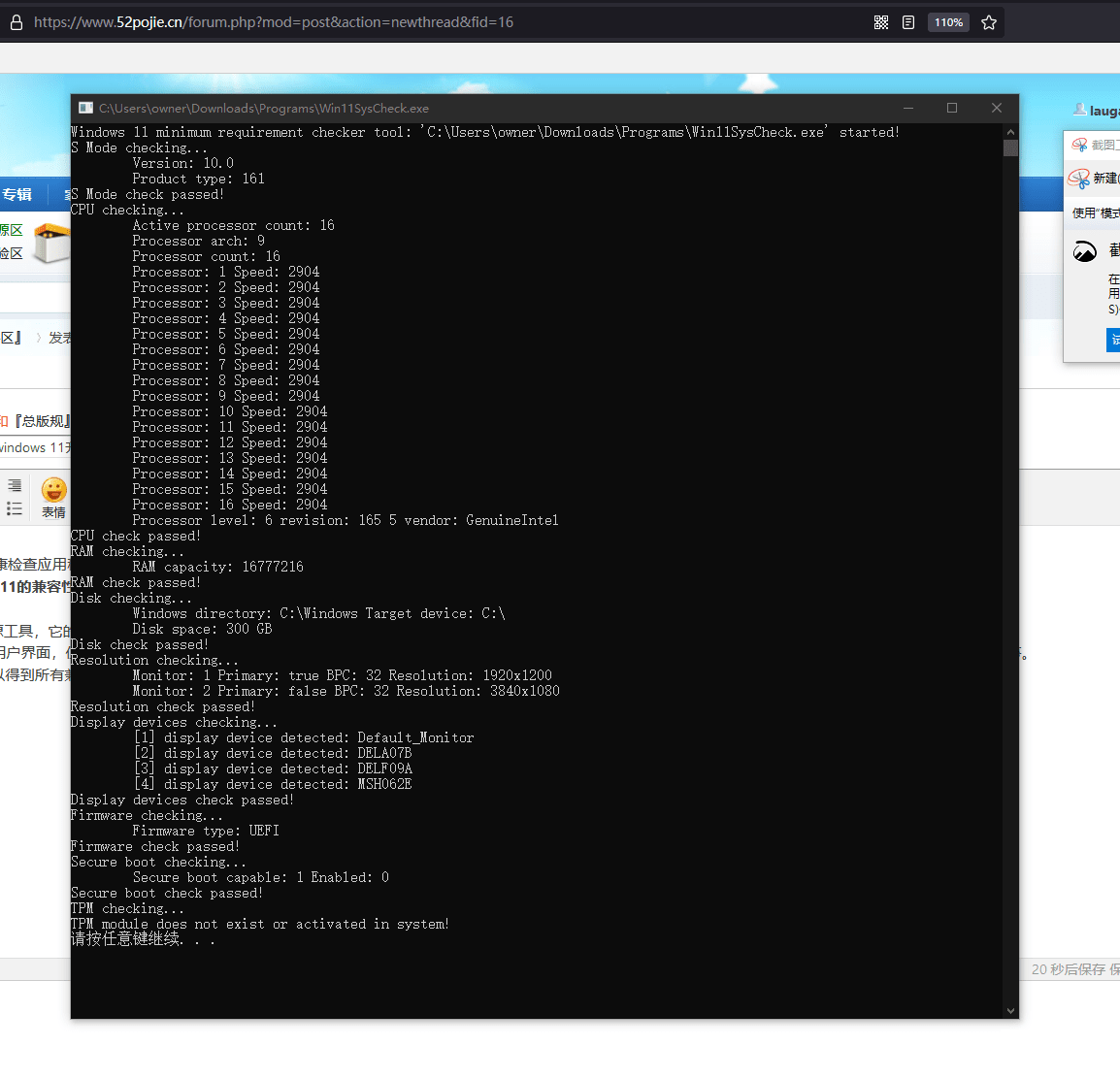Click the console scrollbar thumb
Screen dimensions: 1120x1079
point(1010,147)
